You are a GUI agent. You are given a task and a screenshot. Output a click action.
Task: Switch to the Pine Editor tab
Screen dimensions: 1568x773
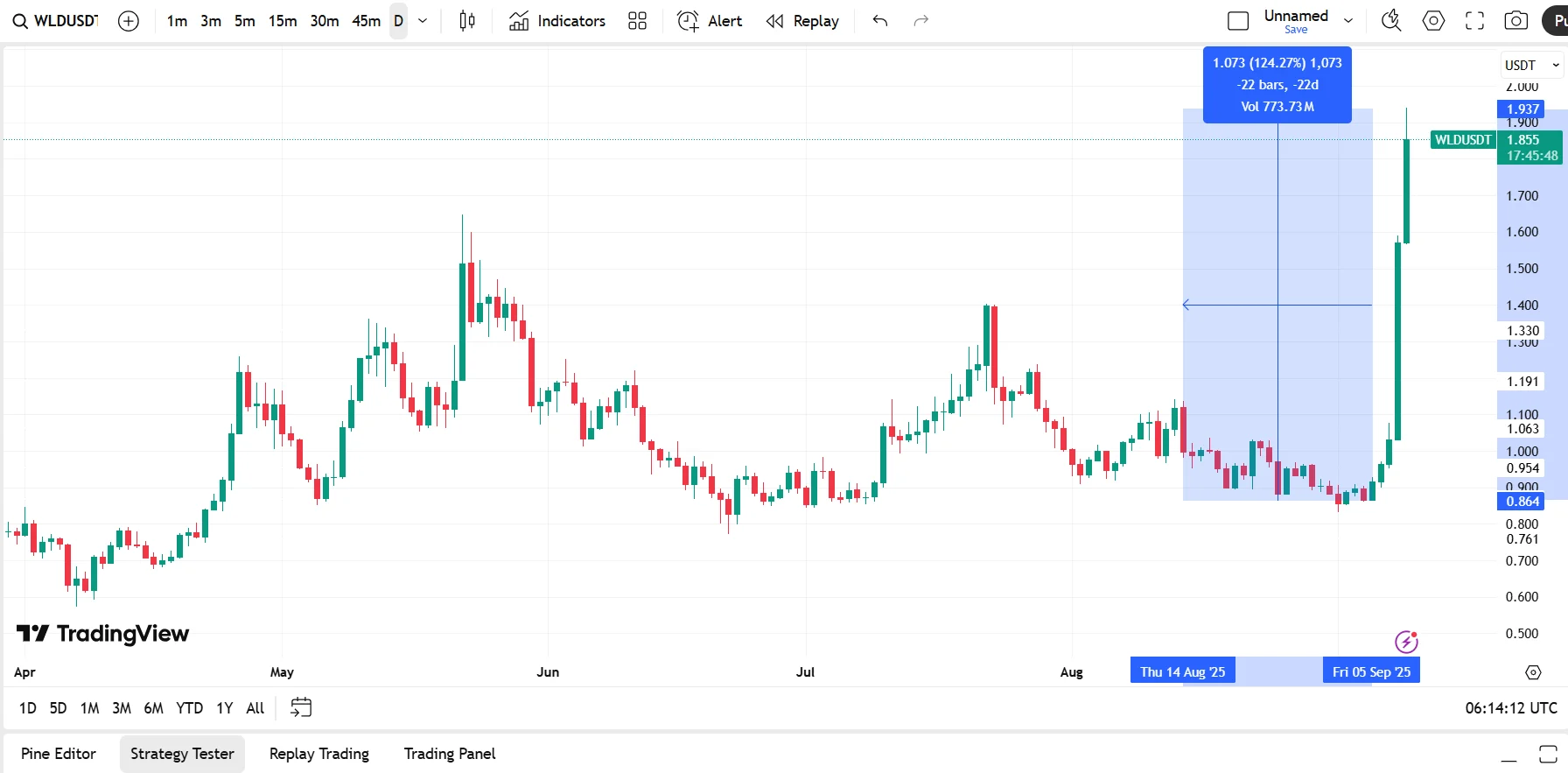58,753
